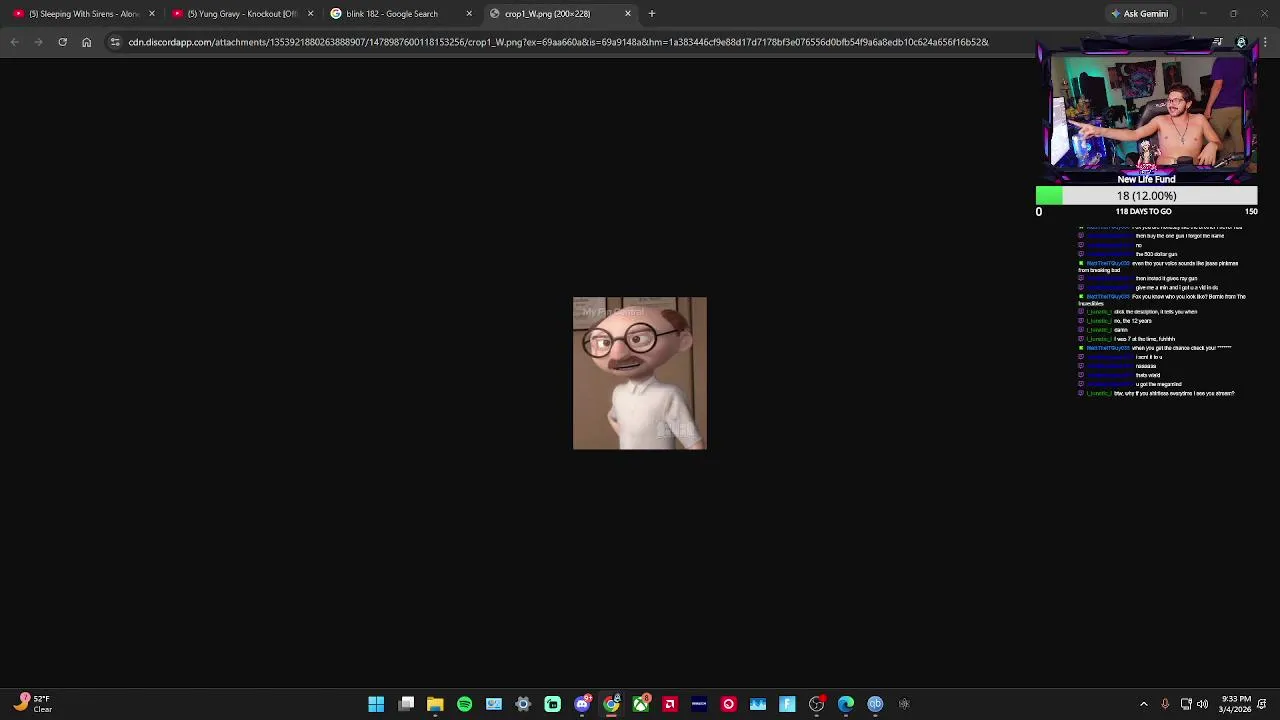Open Microsoft Edge from the taskbar
The width and height of the screenshot is (1280, 720).
click(x=846, y=704)
